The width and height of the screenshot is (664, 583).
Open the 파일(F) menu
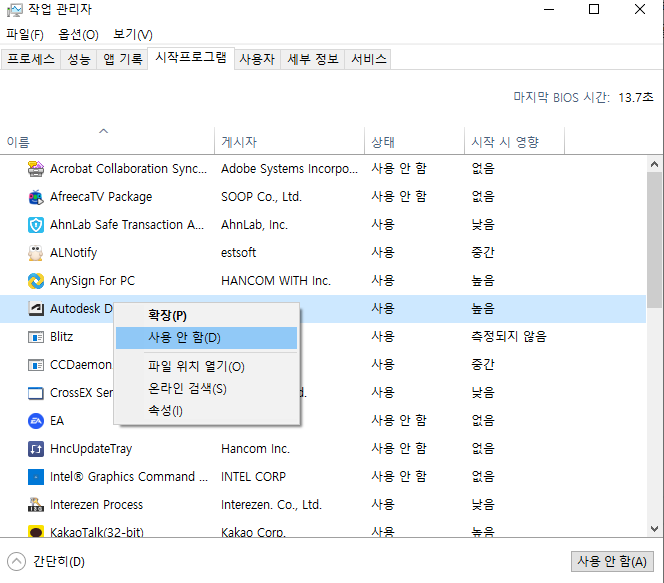pos(25,34)
